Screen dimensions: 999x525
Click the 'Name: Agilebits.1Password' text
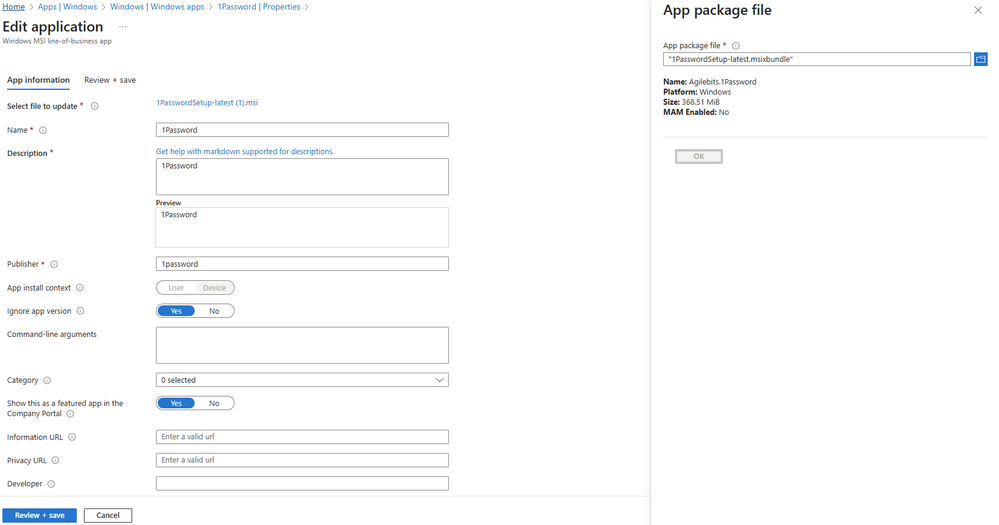(710, 82)
